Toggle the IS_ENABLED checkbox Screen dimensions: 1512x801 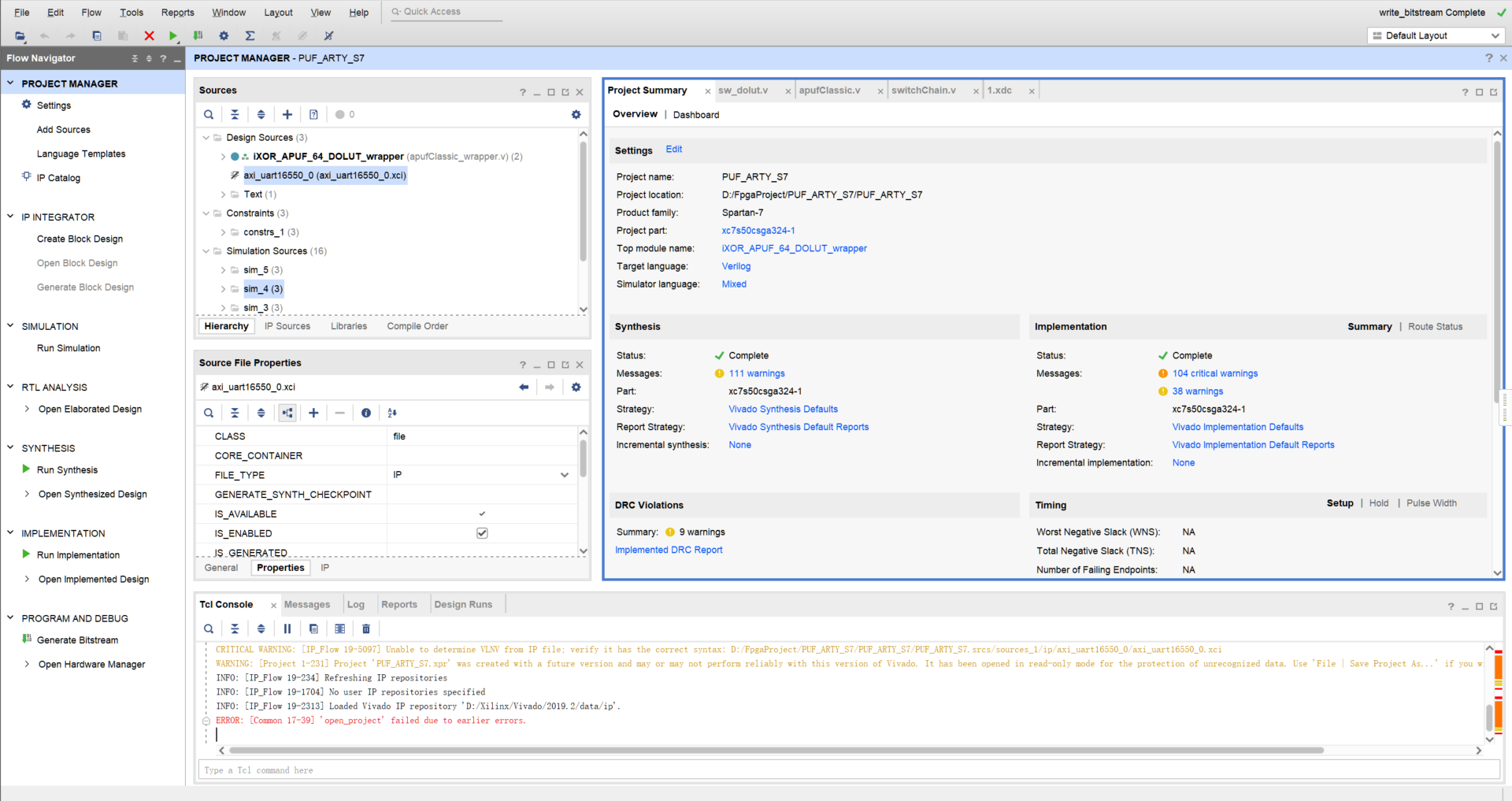pos(482,533)
